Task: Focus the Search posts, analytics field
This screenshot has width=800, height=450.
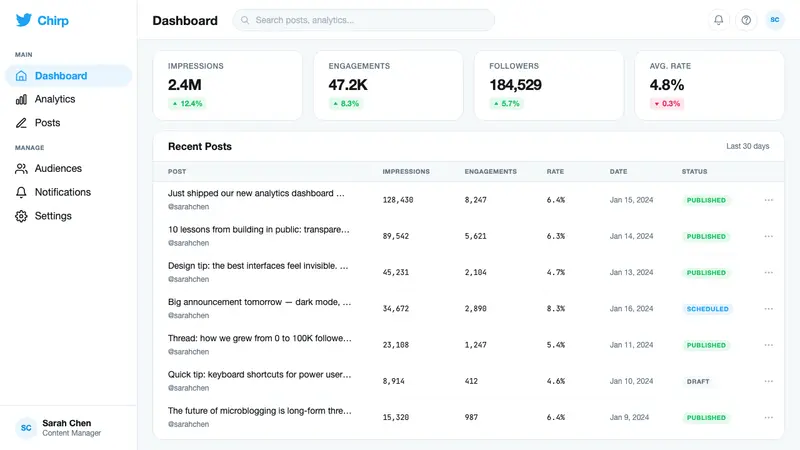Action: point(363,20)
